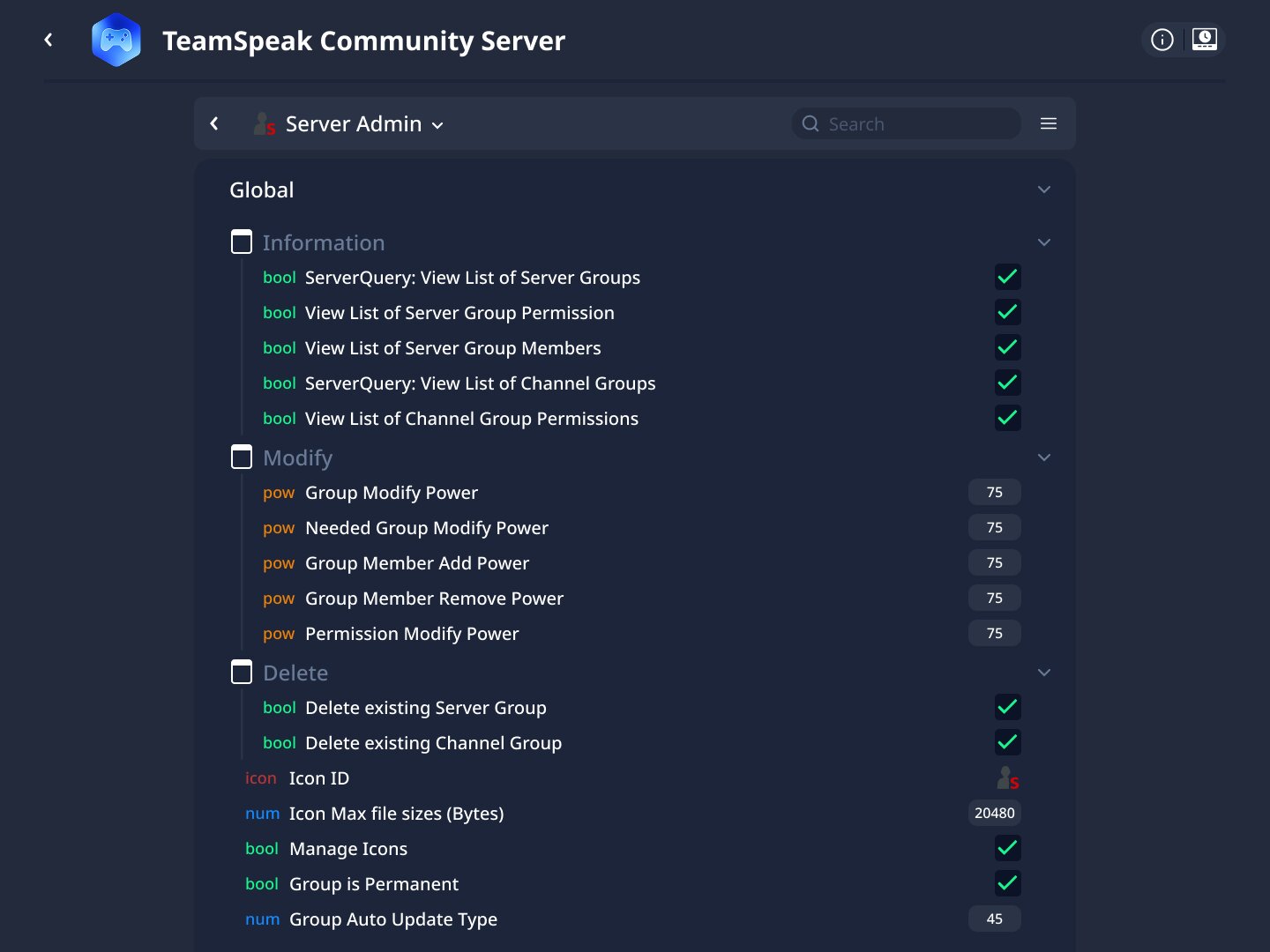
Task: Click the Information section heading
Action: tap(324, 242)
